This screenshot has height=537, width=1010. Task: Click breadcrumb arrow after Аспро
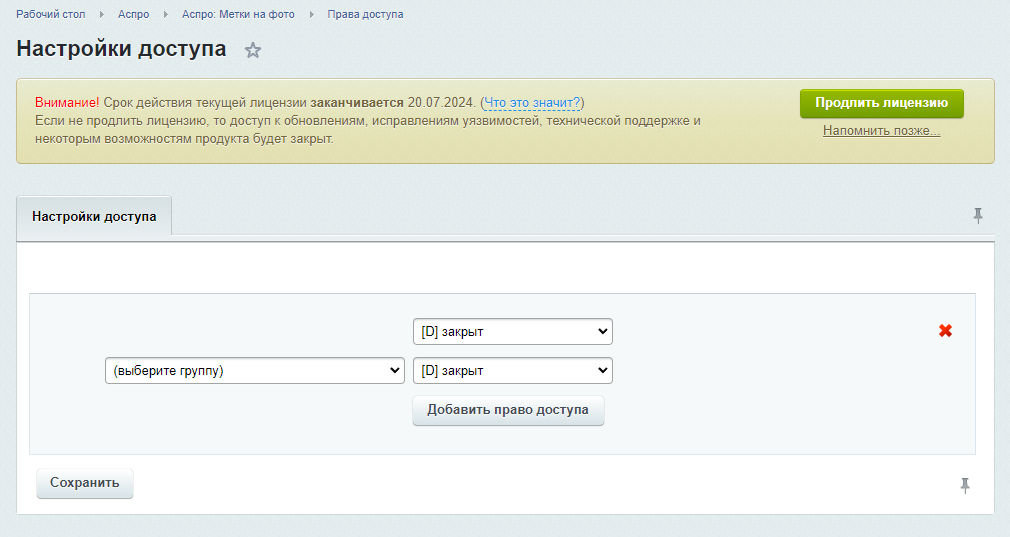click(x=166, y=14)
